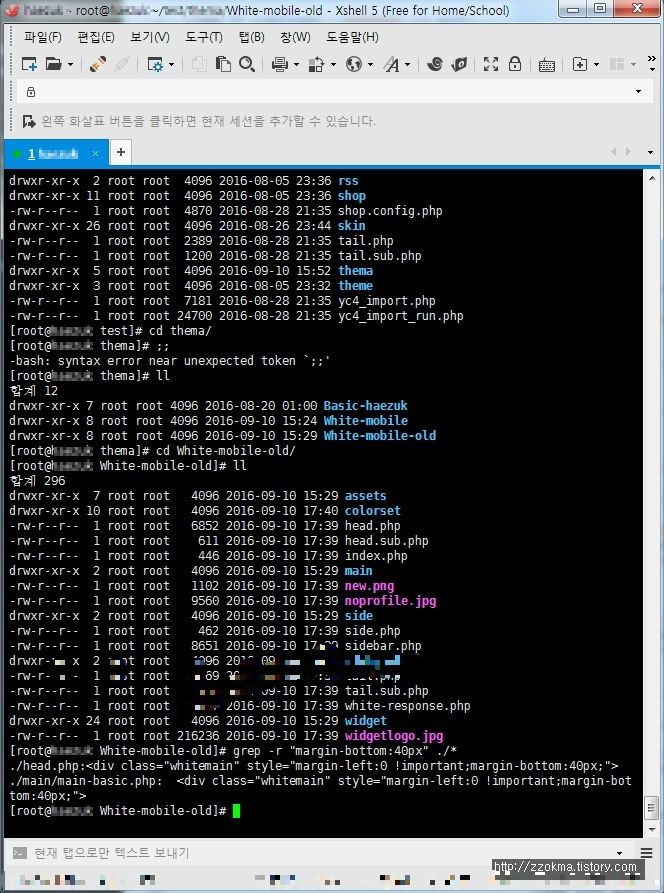Click the Font 'A' icon
This screenshot has width=664, height=893.
pyautogui.click(x=391, y=64)
